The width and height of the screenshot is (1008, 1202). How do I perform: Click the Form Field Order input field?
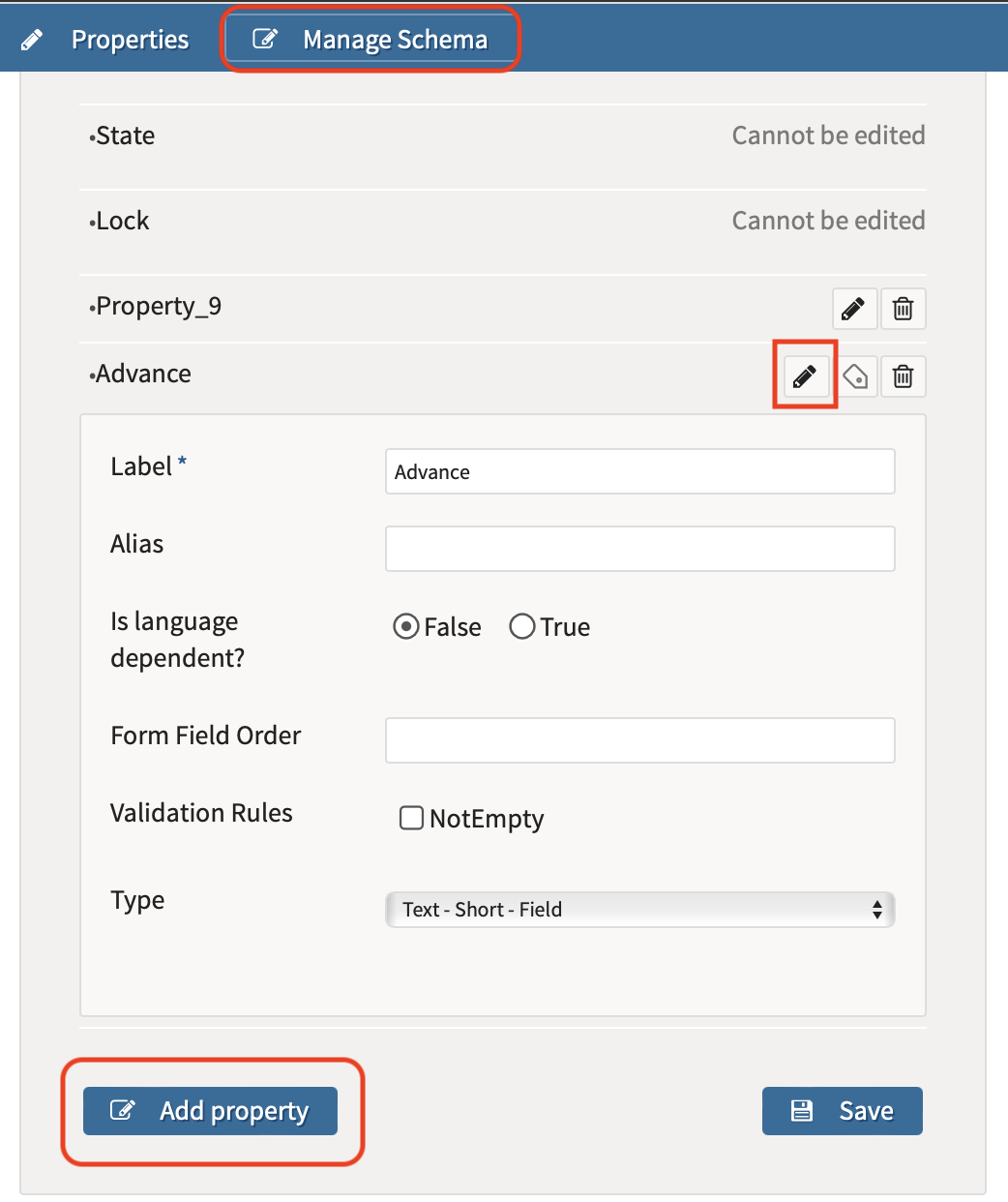[639, 740]
